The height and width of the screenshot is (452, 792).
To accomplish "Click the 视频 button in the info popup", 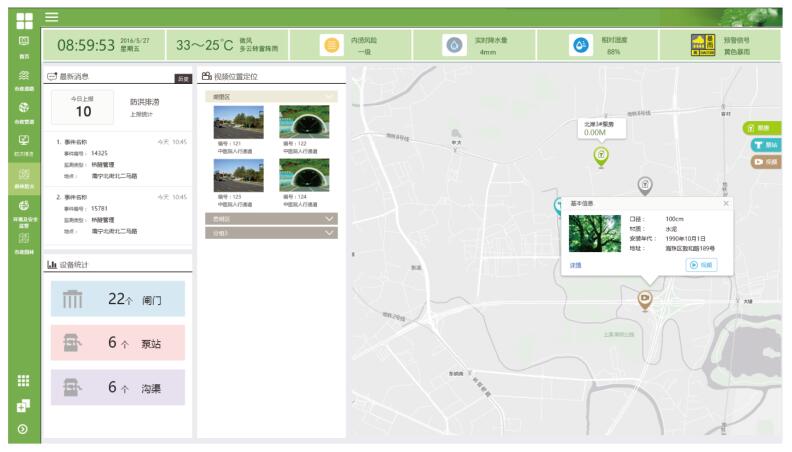I will [700, 265].
